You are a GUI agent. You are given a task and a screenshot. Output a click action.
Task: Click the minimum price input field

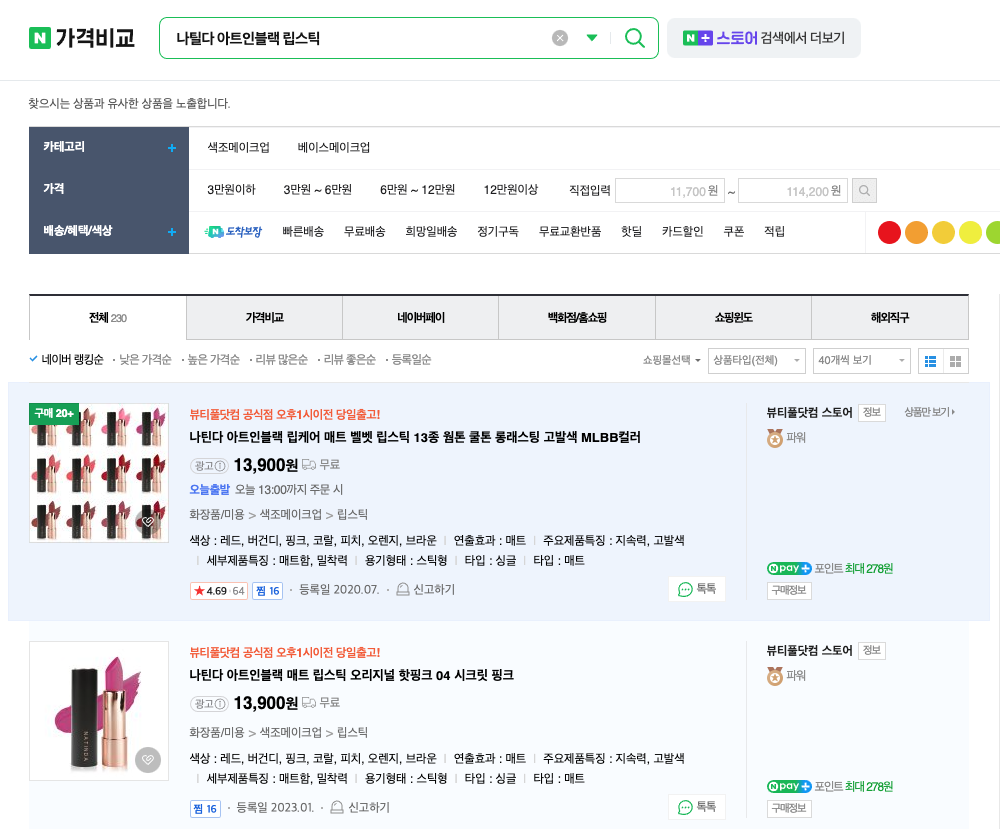[x=668, y=190]
